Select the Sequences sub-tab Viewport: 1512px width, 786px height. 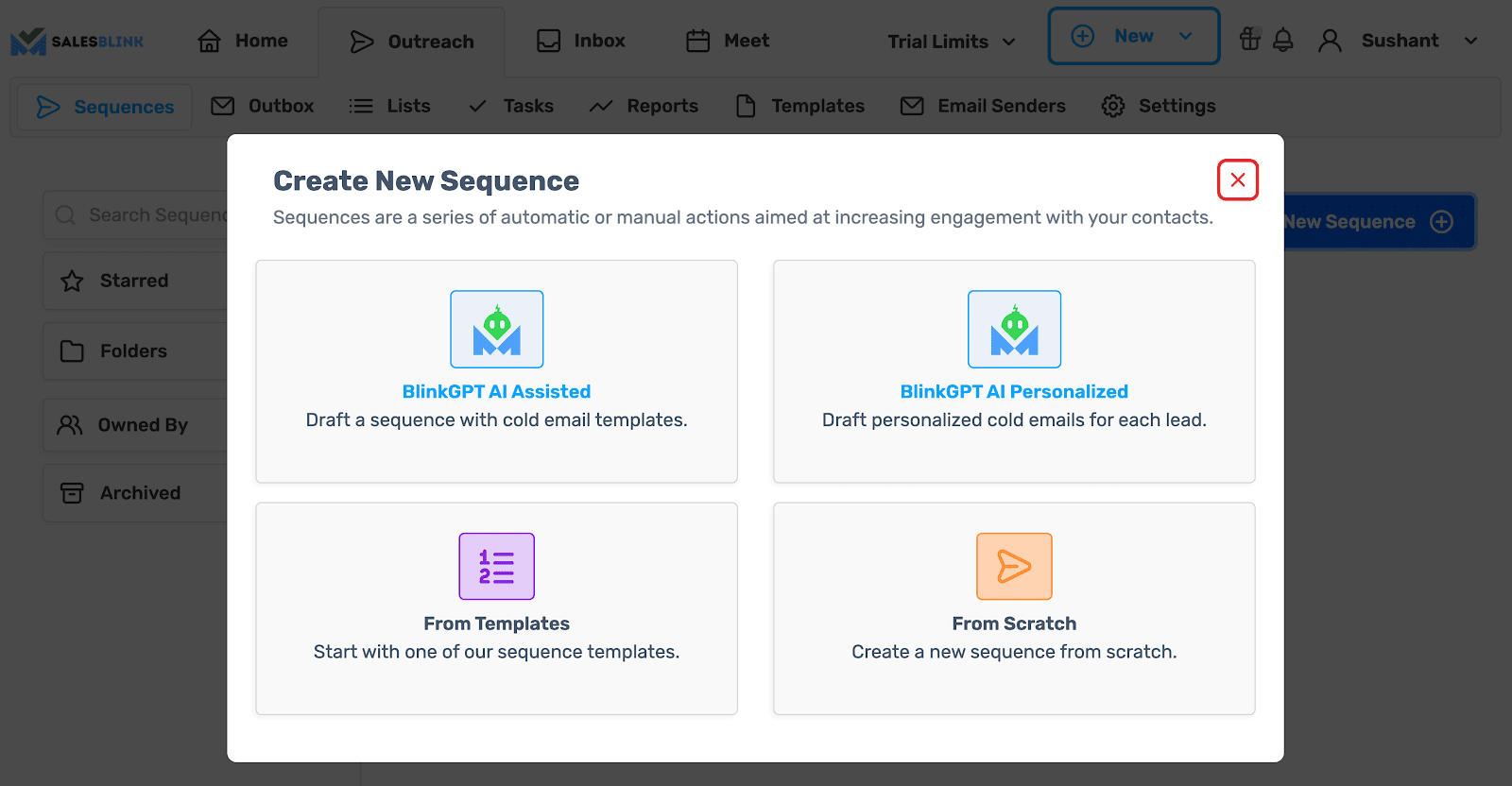105,107
